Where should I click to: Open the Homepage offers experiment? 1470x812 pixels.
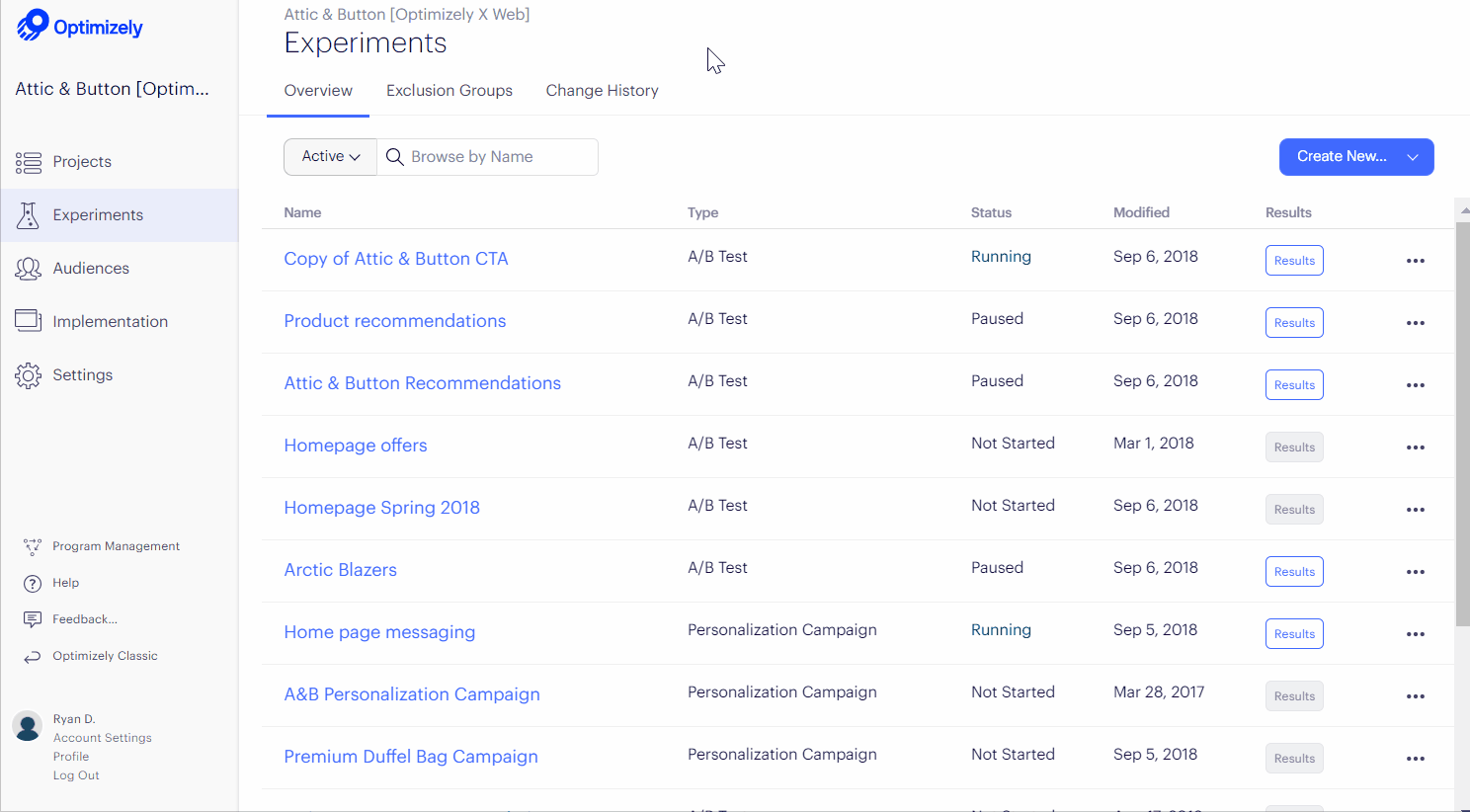356,446
